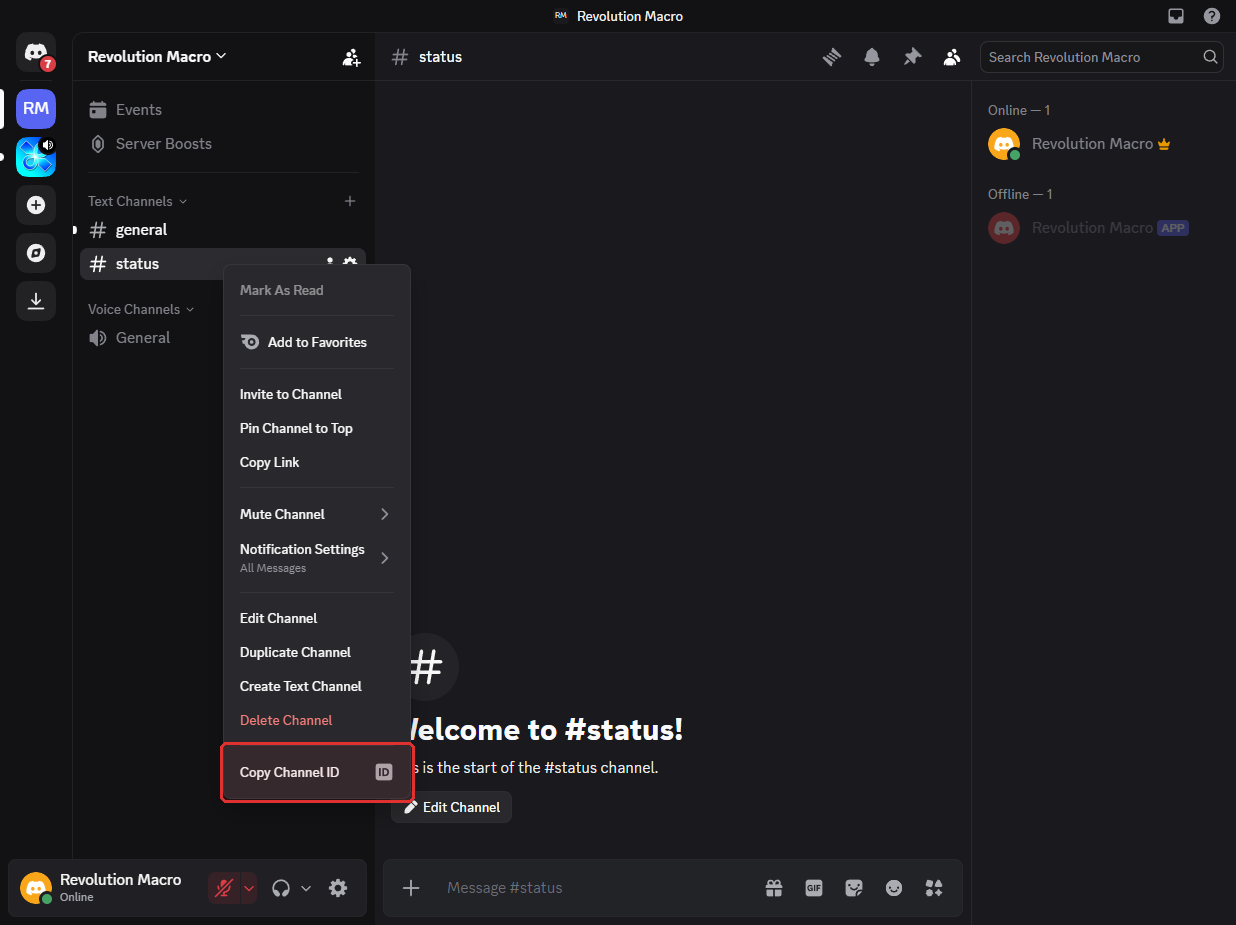Open Discord direct messages home icon
The image size is (1236, 925).
tap(36, 52)
